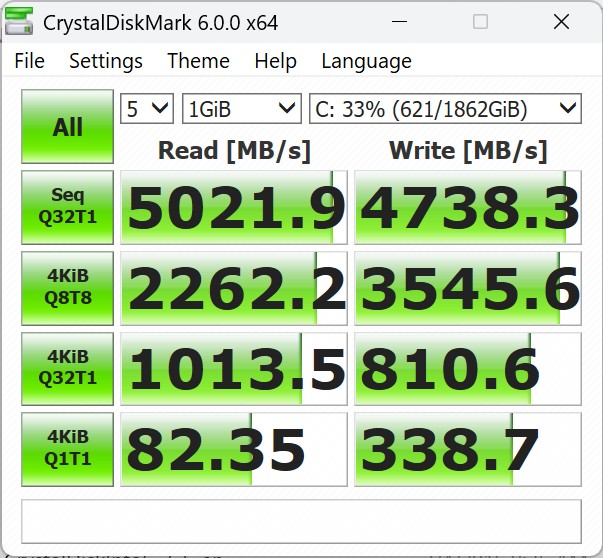Click the 4KiB Q8T8 read result 2262.2
The width and height of the screenshot is (603, 558).
click(x=234, y=288)
